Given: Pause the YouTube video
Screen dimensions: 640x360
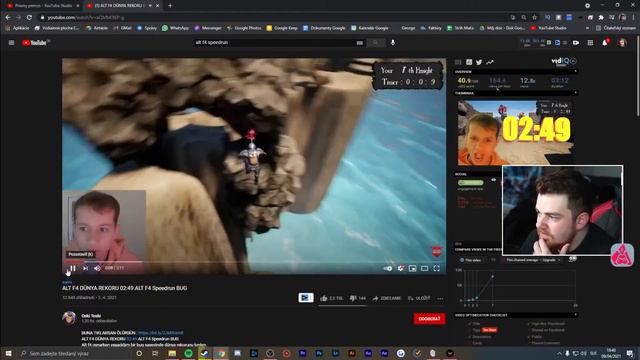Looking at the screenshot, I should click(x=73, y=268).
